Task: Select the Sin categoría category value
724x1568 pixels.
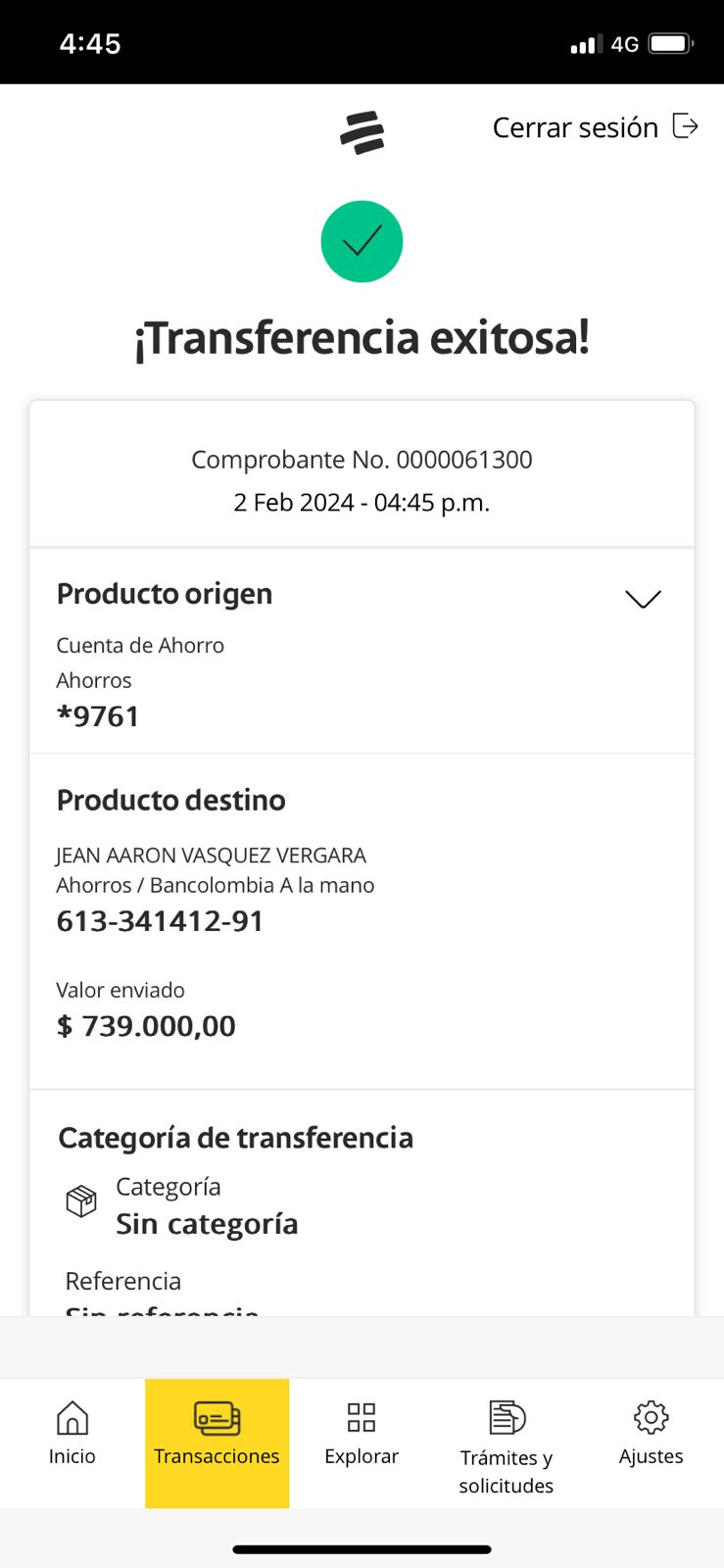Action: [207, 1224]
